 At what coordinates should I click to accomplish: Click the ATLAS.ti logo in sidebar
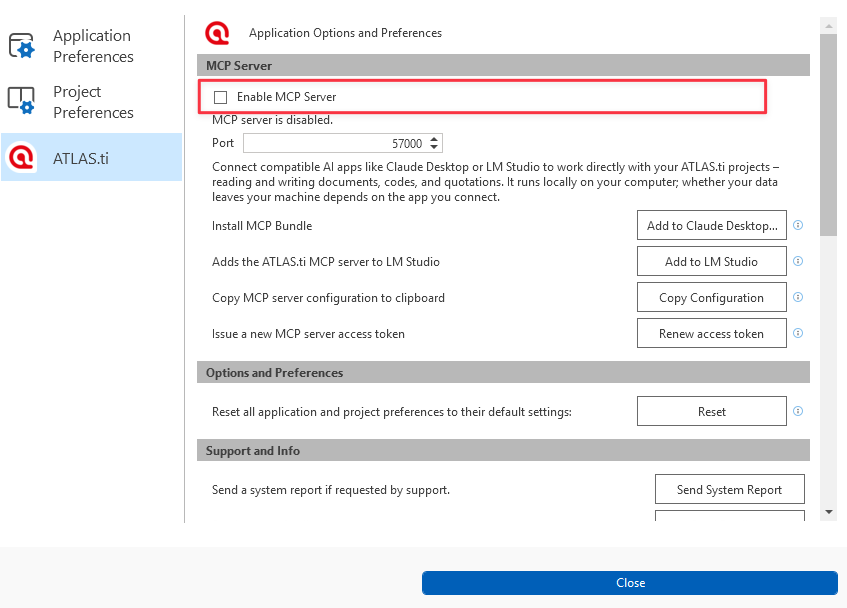click(x=22, y=157)
